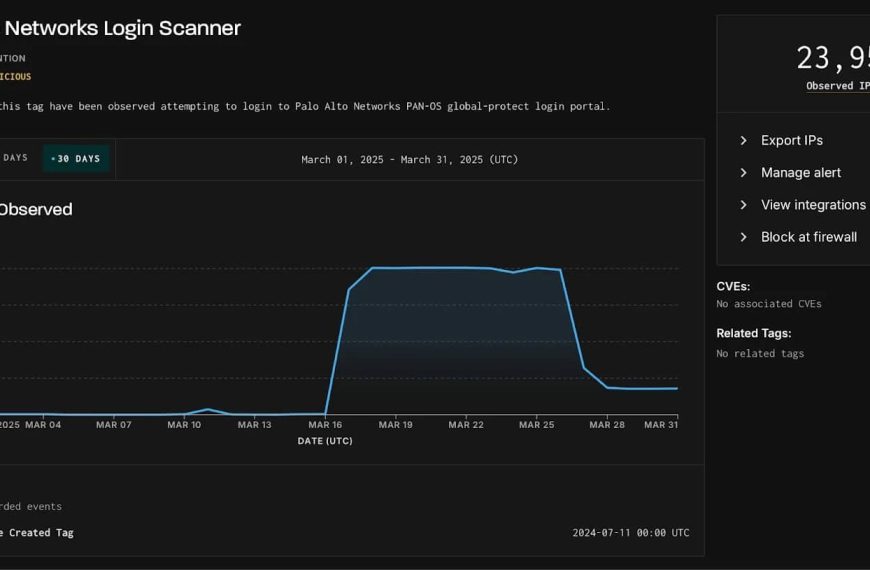The width and height of the screenshot is (870, 570).
Task: Select the Created Tag event entry
Action: (x=37, y=533)
